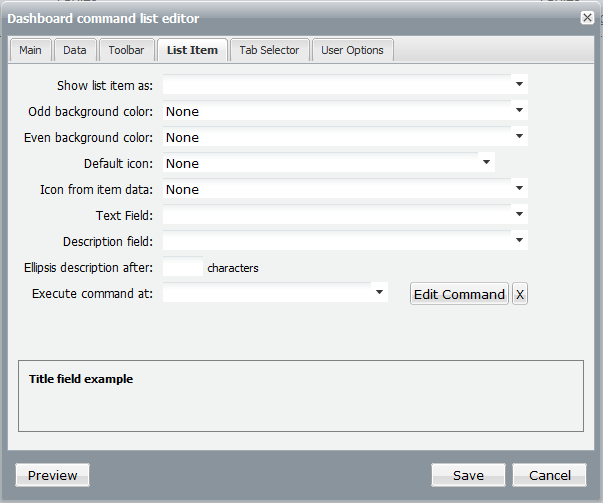
Task: Clear command using the X button
Action: pos(520,294)
